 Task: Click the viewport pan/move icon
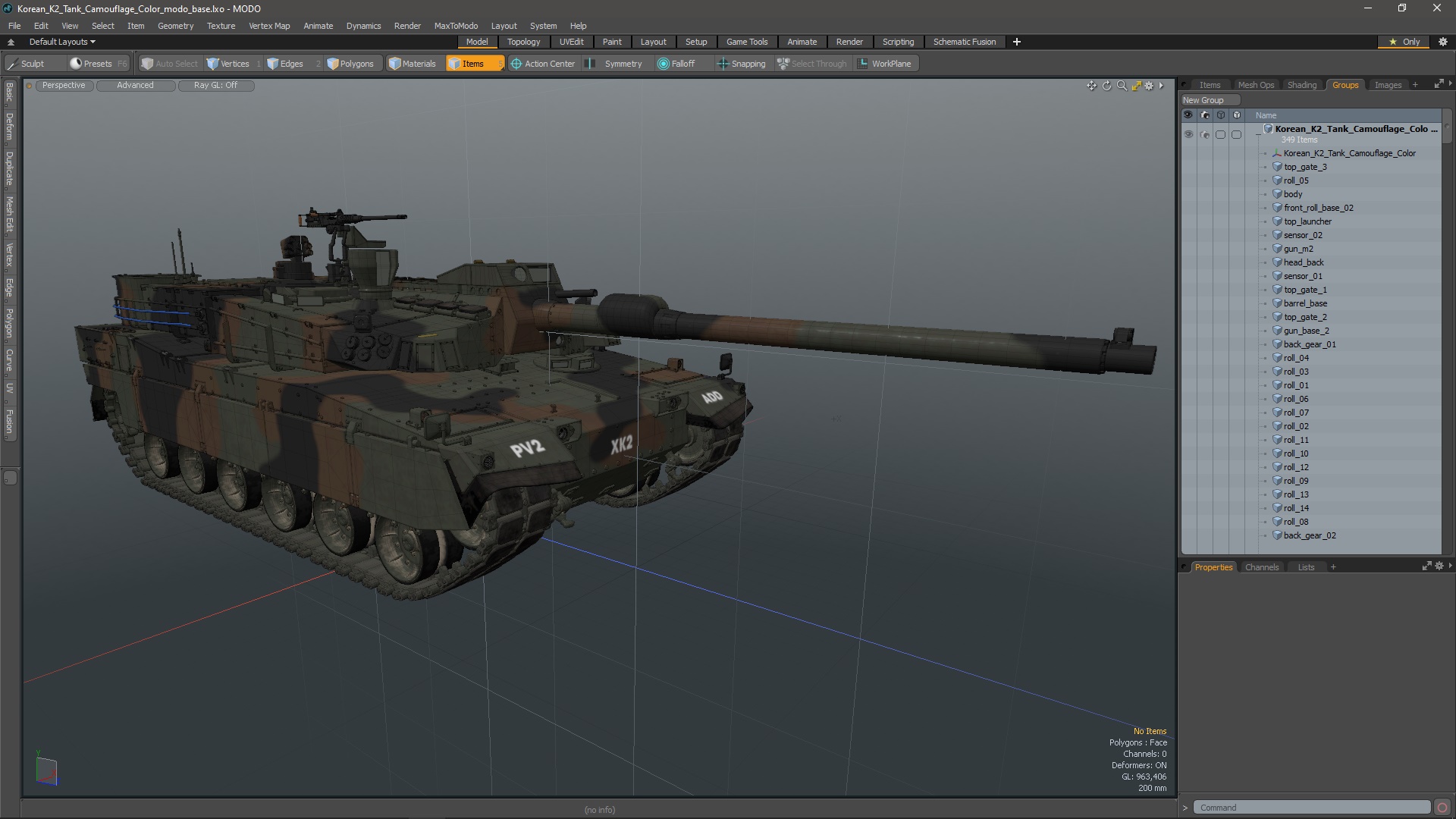(x=1091, y=86)
